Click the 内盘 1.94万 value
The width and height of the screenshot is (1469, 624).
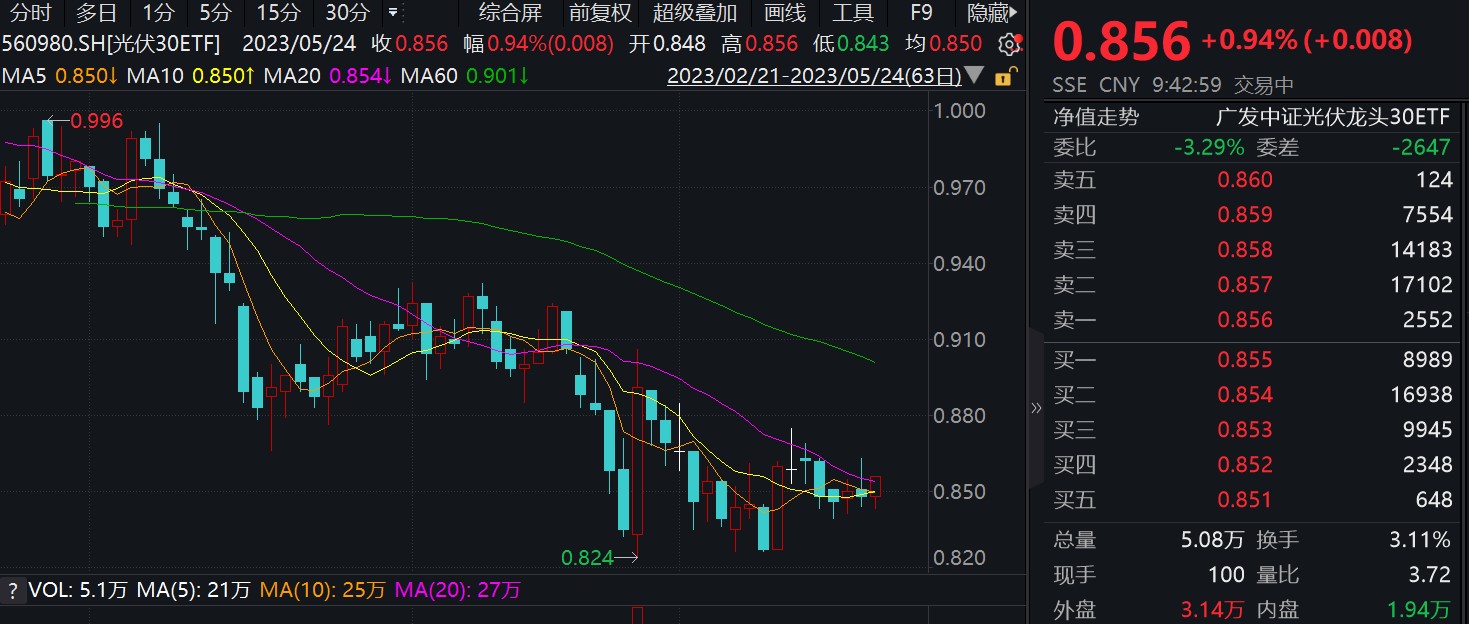[x=1419, y=609]
